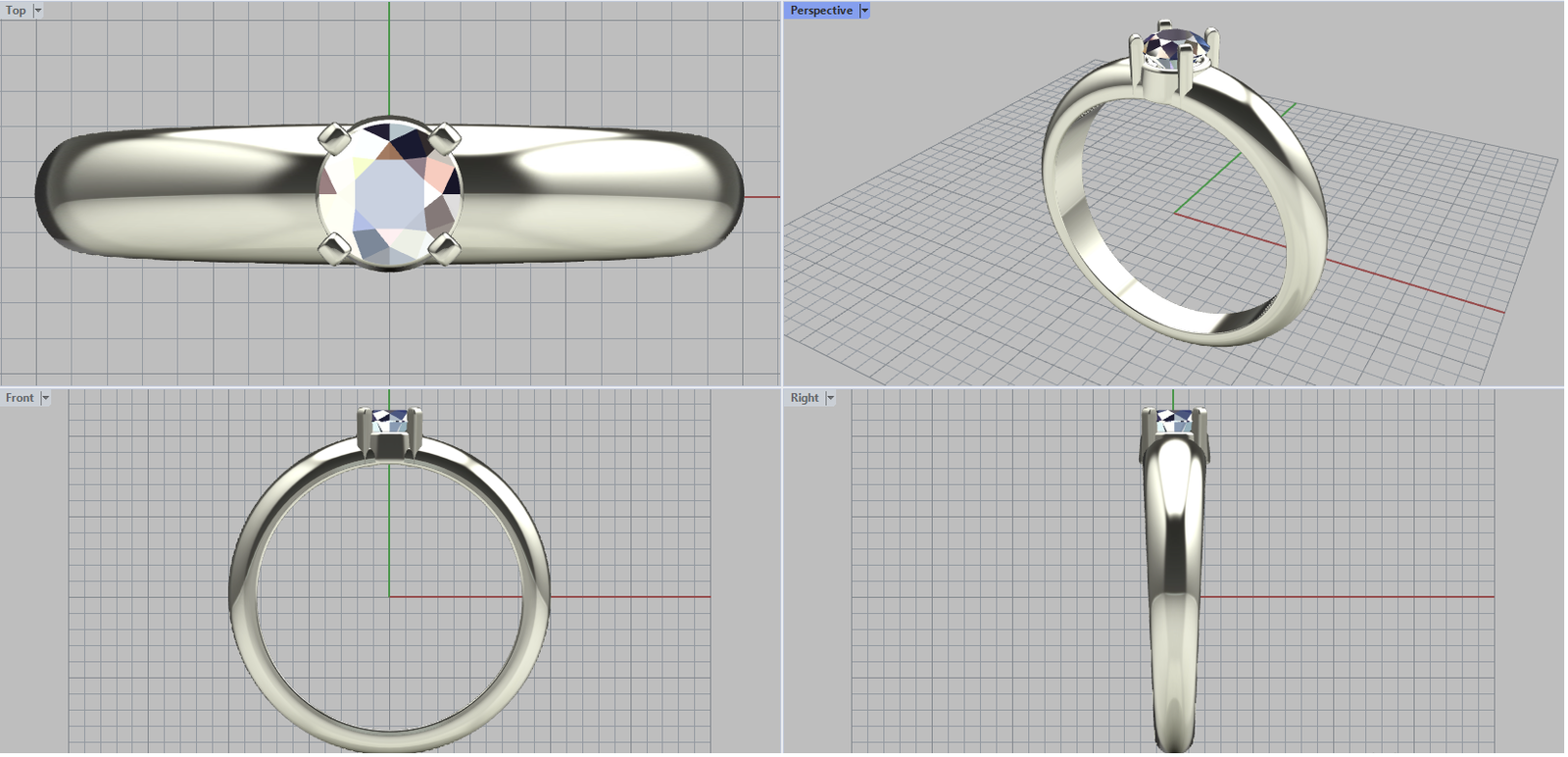The image size is (1568, 757).
Task: Open the Perspective viewport dropdown arrow
Action: 864,11
